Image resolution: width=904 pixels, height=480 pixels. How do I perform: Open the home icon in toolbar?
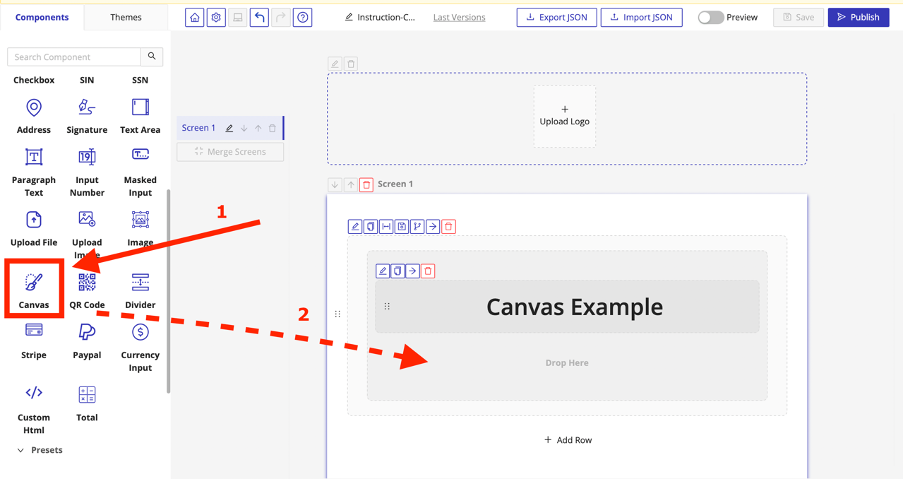(194, 17)
